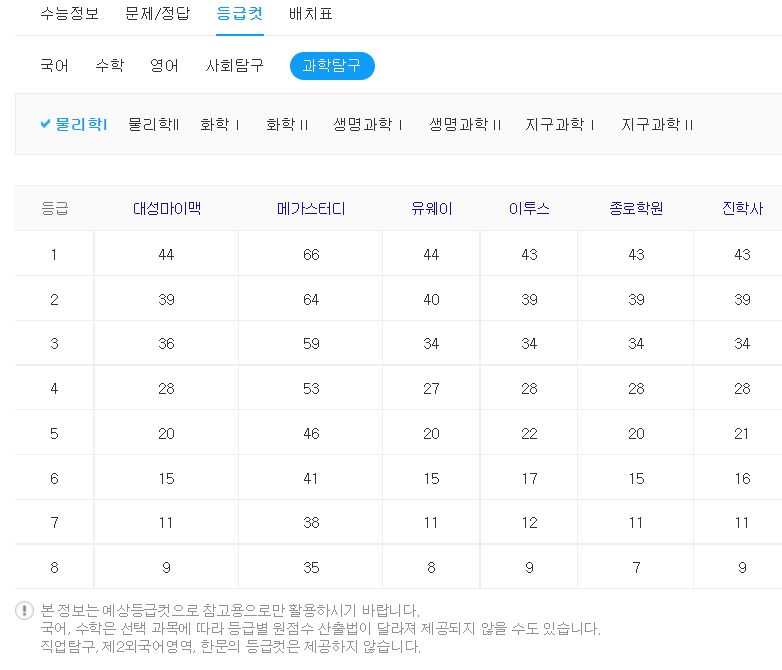
Task: Click 메가스터디 grade 6 value 41
Action: pos(311,478)
